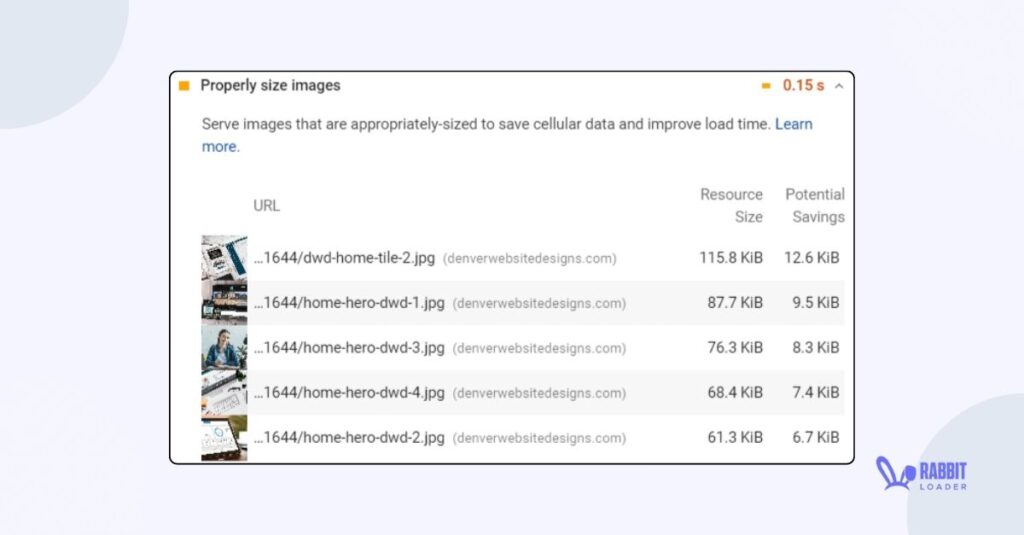Viewport: 1024px width, 535px height.
Task: Open thumbnail for home-hero-dwd-3.jpg
Action: pyautogui.click(x=224, y=348)
